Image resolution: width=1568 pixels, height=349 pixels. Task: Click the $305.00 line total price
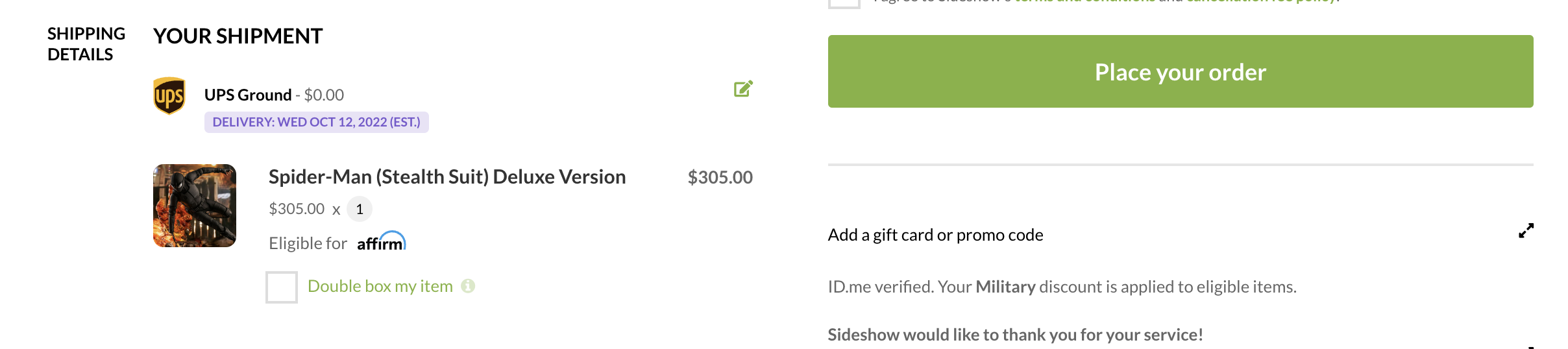[720, 177]
